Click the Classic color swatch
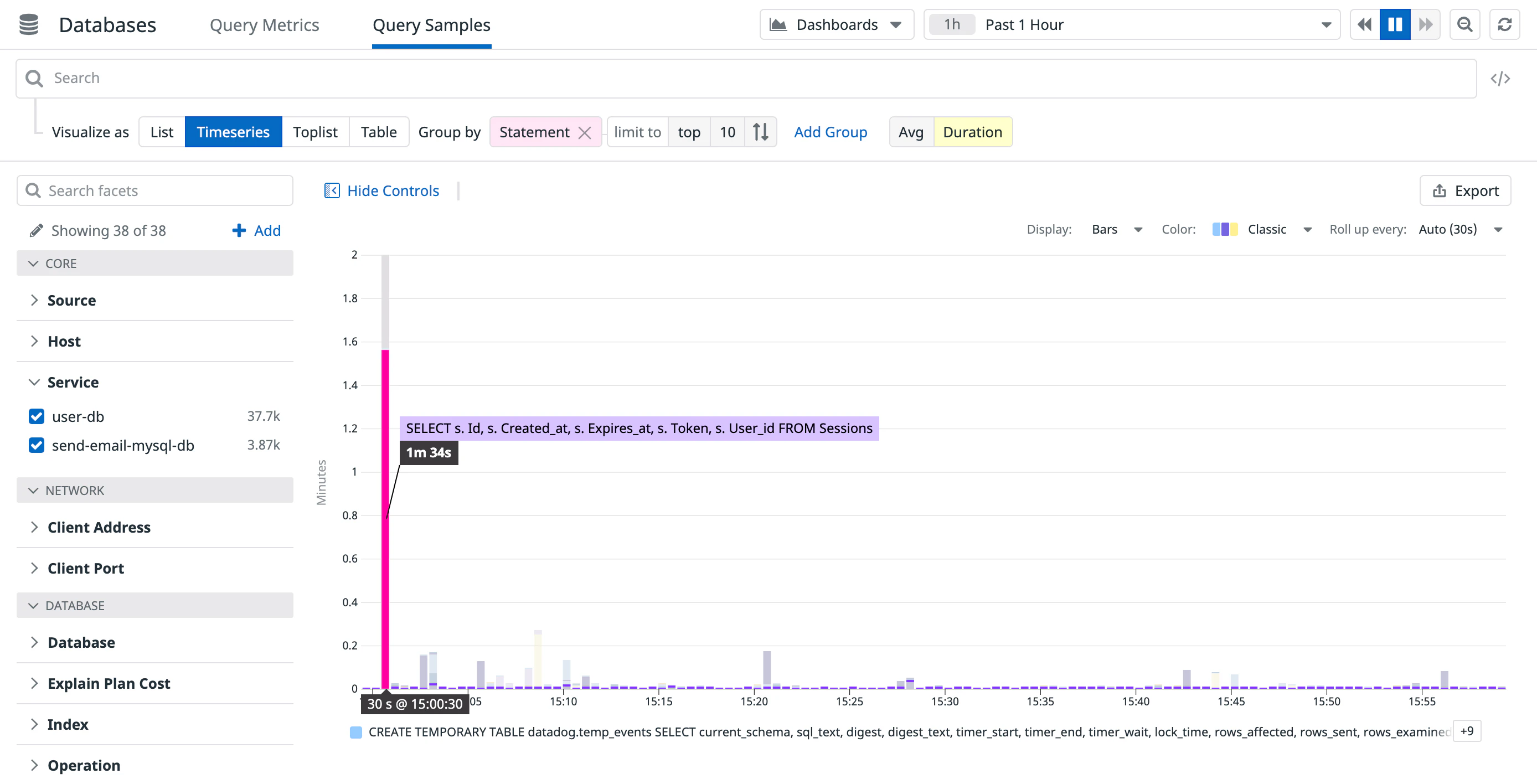1537x784 pixels. pos(1224,229)
